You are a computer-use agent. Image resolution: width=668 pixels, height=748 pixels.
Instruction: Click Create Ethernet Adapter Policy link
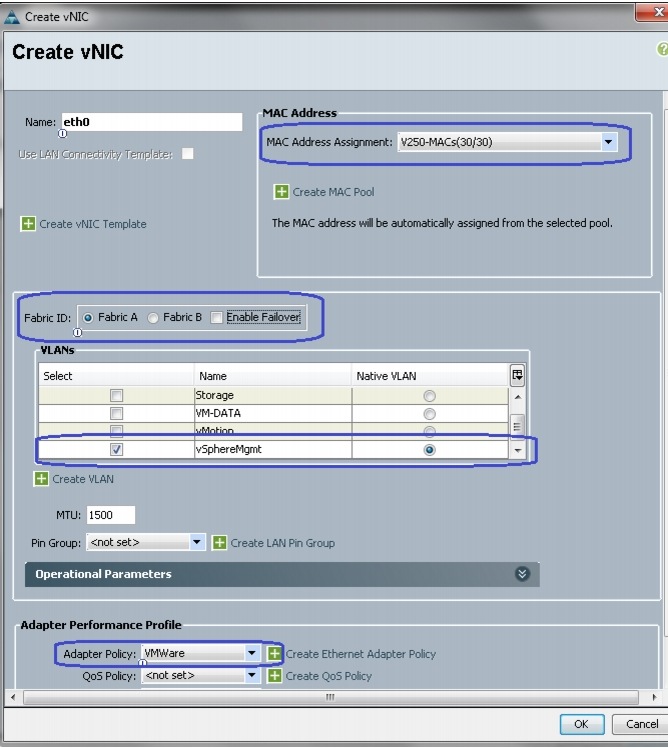coord(361,654)
